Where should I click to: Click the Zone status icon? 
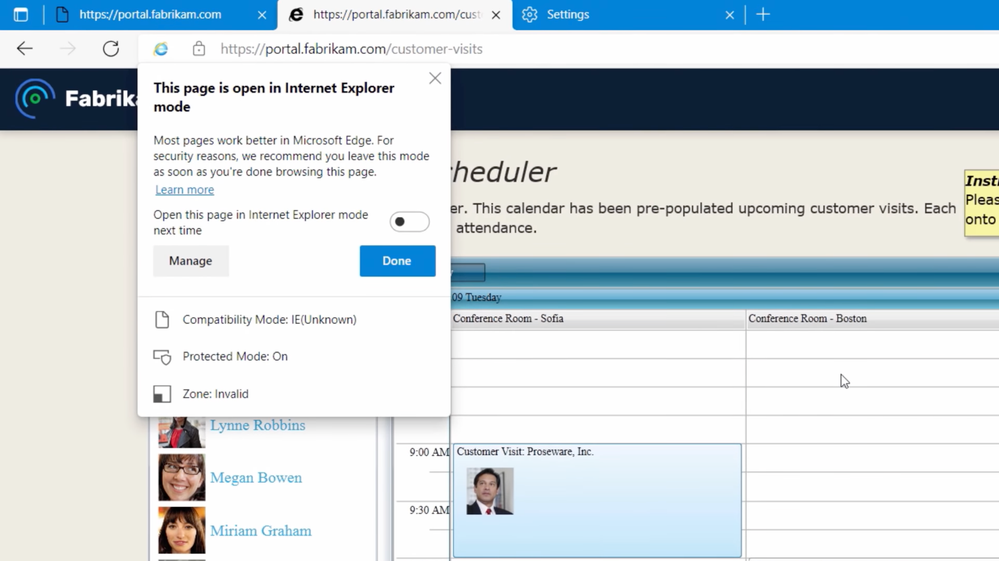[x=162, y=394]
